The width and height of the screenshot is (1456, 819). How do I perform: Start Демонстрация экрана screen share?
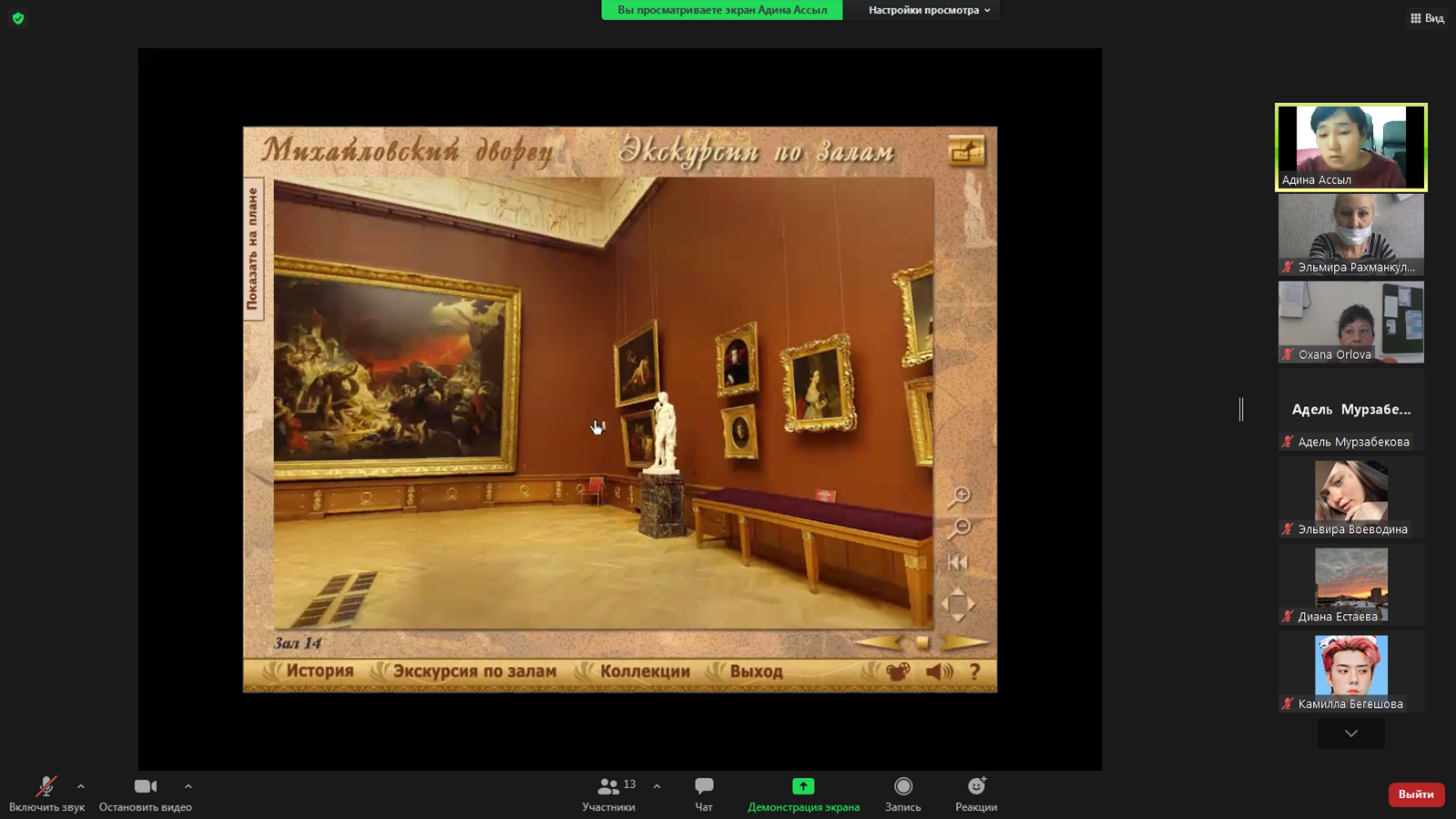[803, 793]
